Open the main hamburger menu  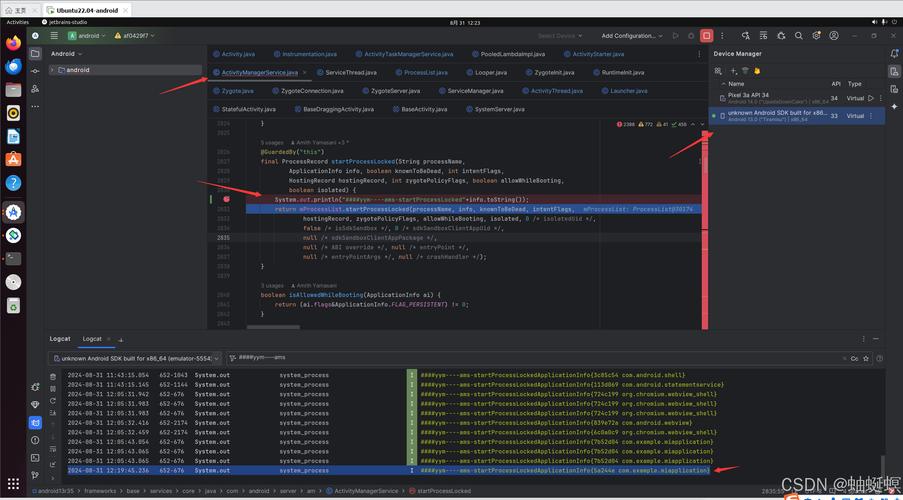[x=54, y=36]
